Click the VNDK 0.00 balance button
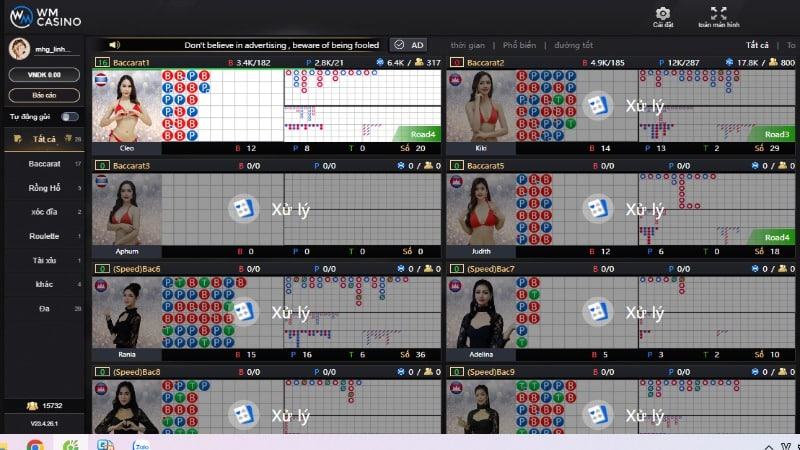Viewport: 800px width, 450px height. coord(43,75)
